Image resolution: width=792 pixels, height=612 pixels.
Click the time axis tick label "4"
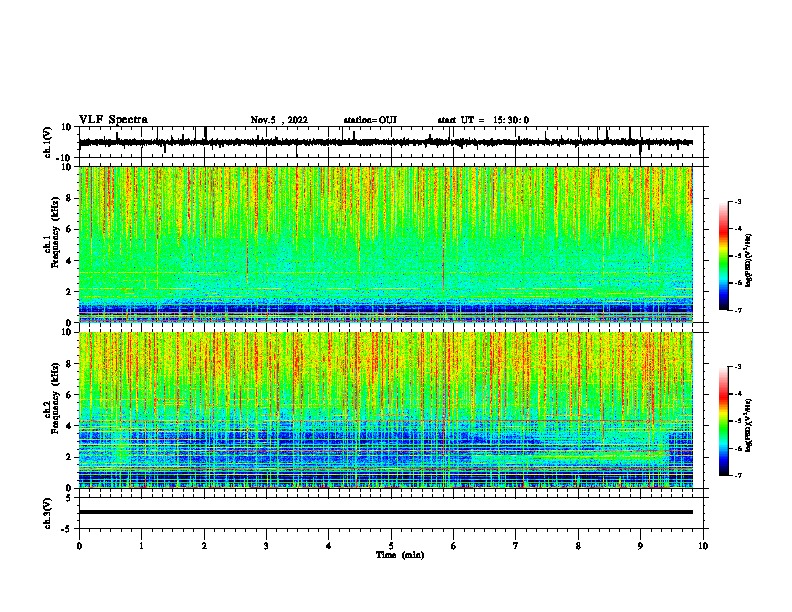coord(329,546)
